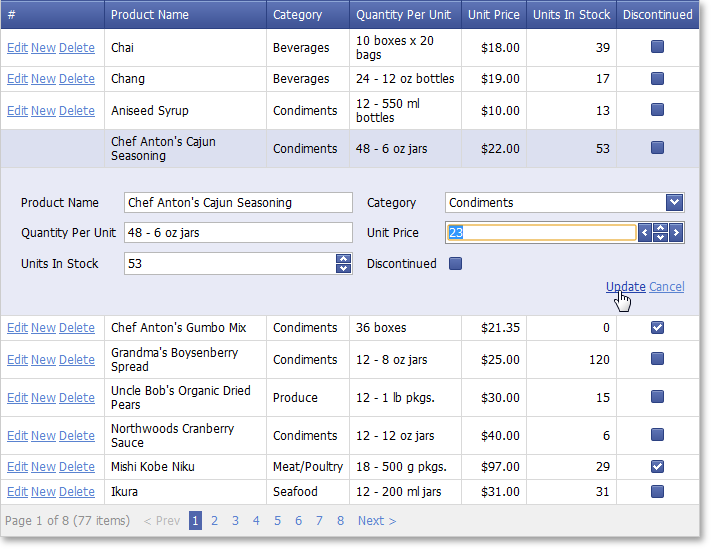Click New link in Ikura row
Image resolution: width=713 pixels, height=551 pixels.
[x=43, y=492]
